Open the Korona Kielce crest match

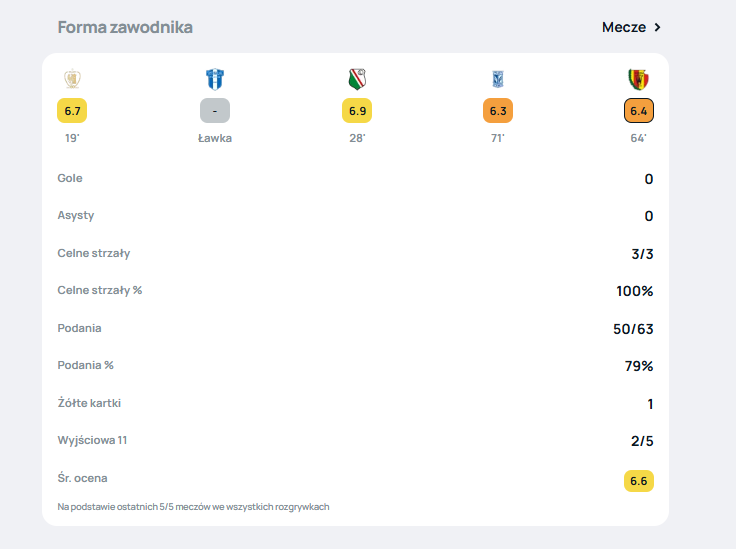pos(638,80)
